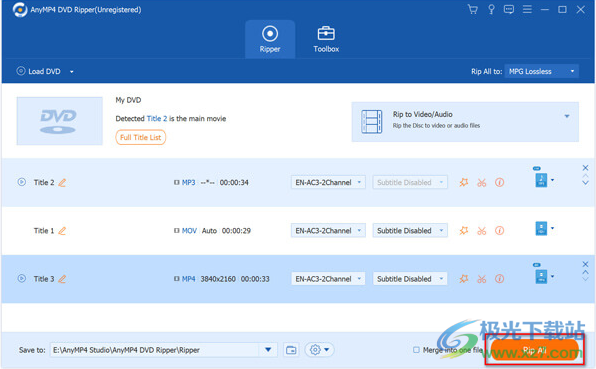Image resolution: width=596 pixels, height=369 pixels.
Task: Switch to the Toolbox tab
Action: [x=326, y=39]
